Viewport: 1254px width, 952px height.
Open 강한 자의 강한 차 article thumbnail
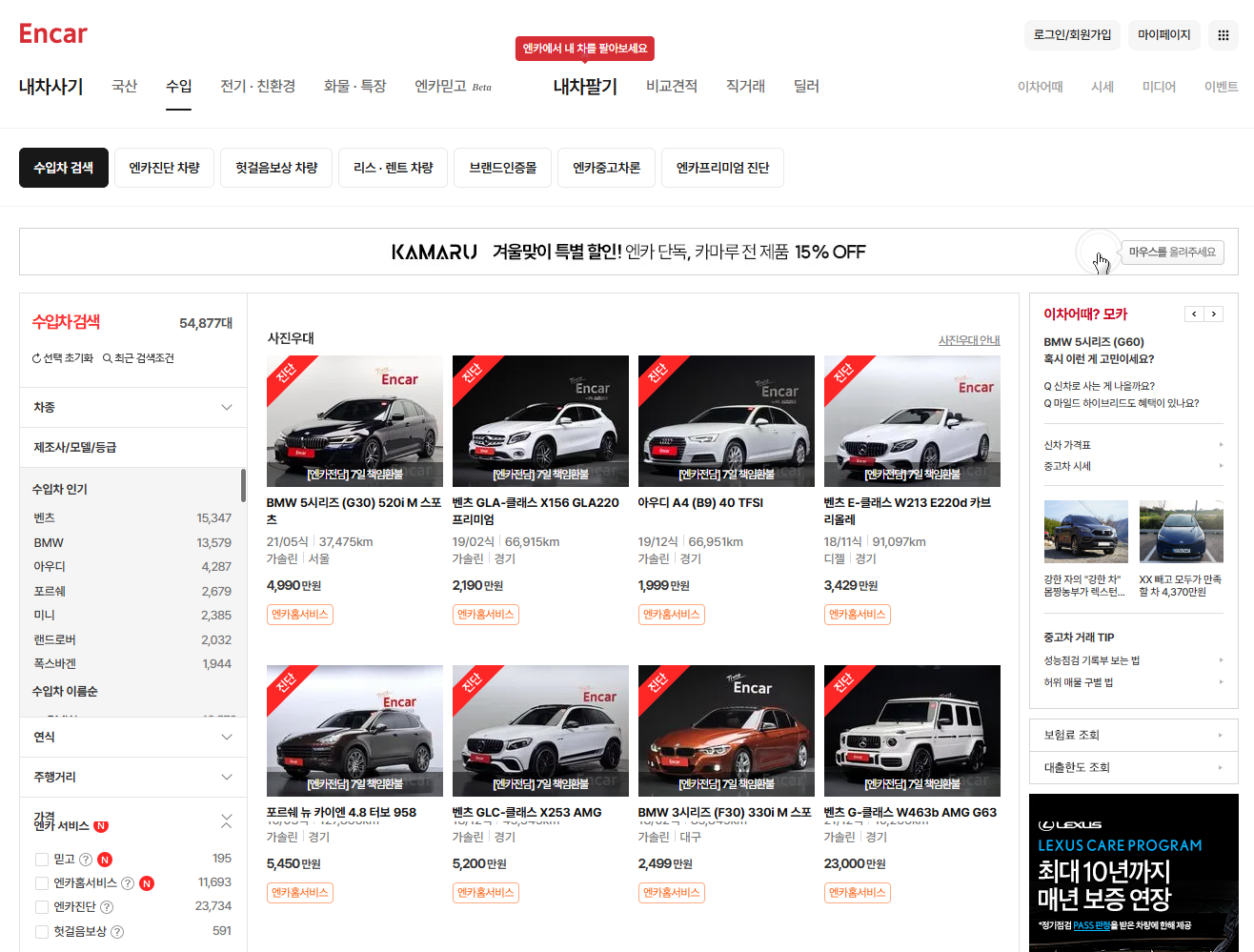(x=1086, y=532)
